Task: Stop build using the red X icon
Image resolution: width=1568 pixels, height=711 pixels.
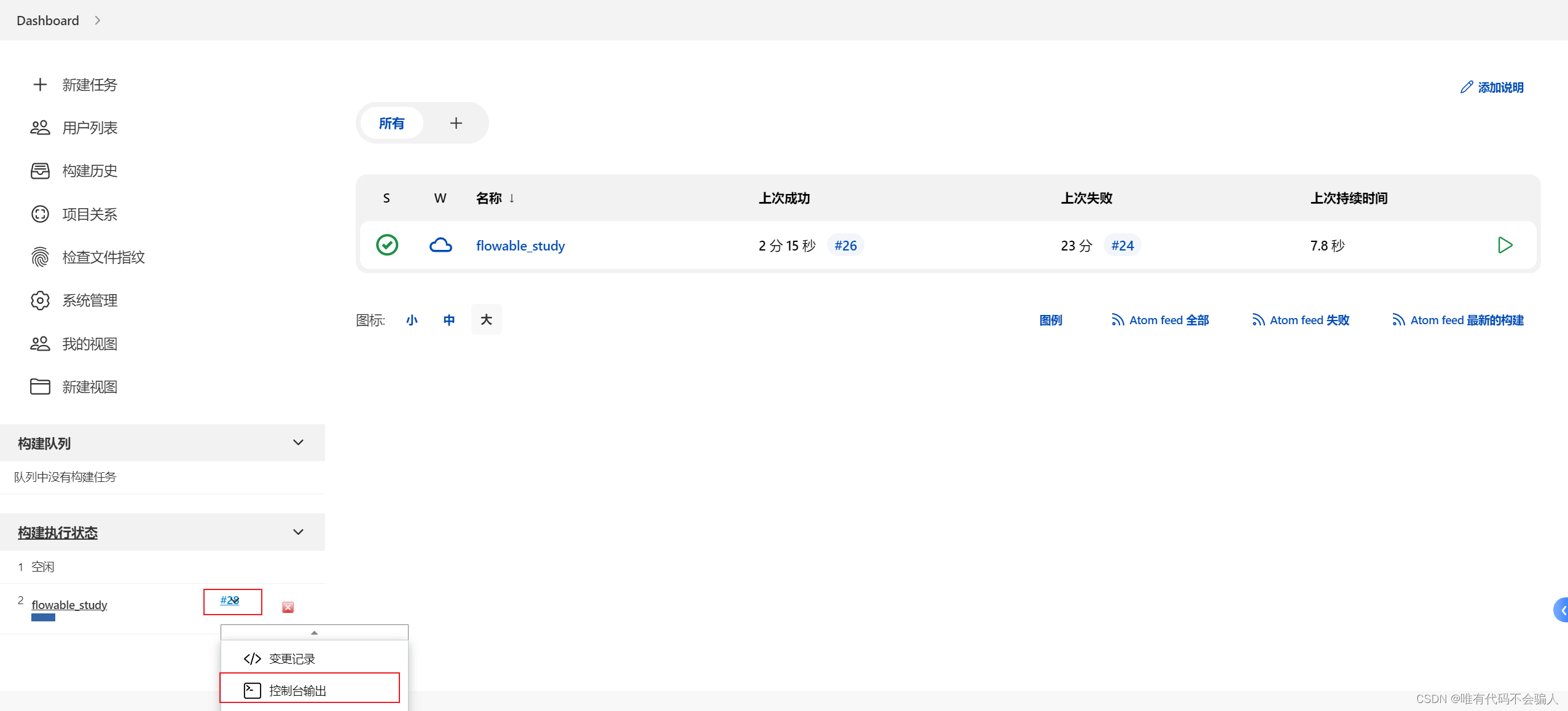Action: pyautogui.click(x=288, y=607)
